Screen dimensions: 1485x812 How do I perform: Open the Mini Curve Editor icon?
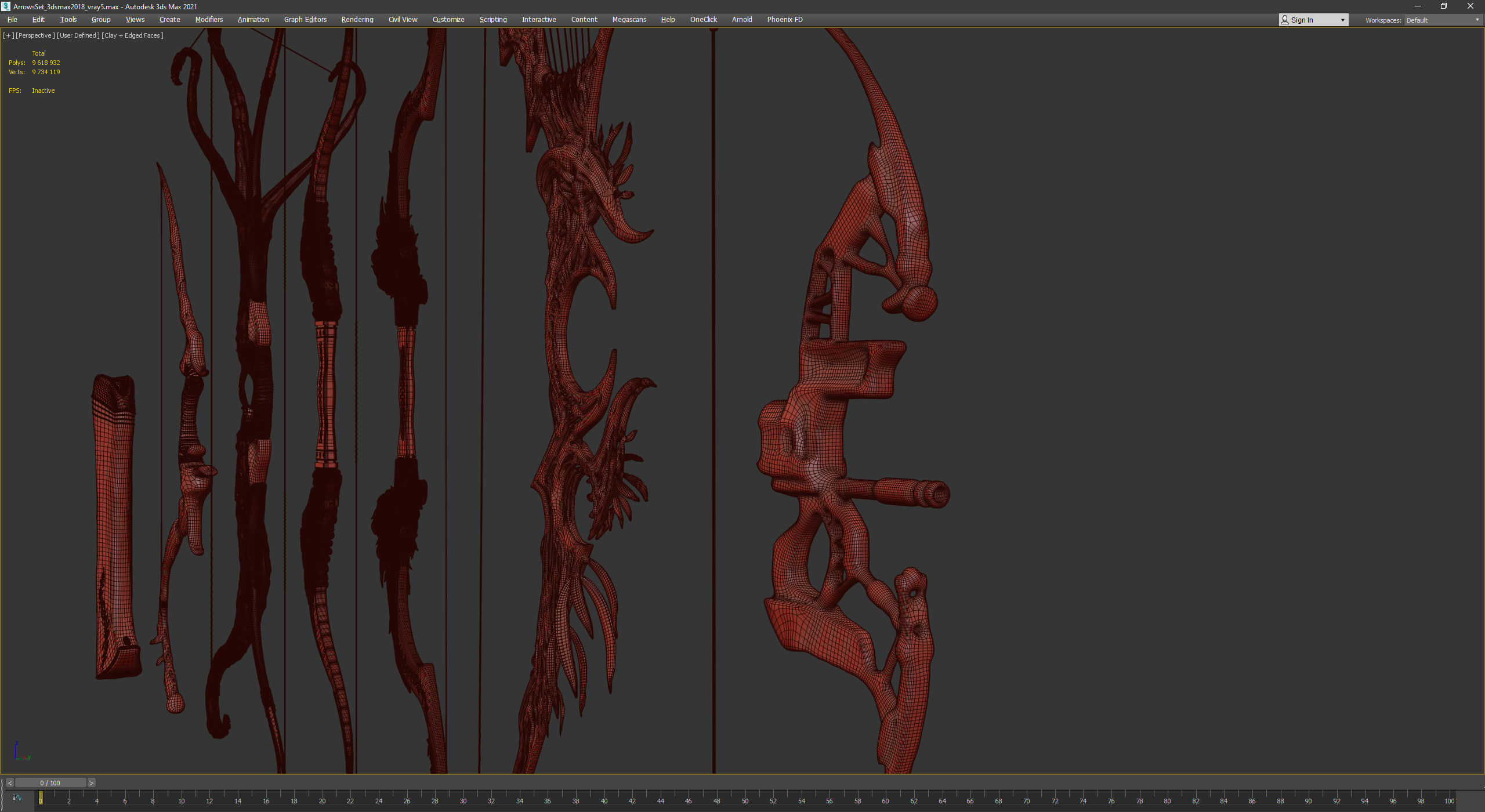(x=17, y=797)
